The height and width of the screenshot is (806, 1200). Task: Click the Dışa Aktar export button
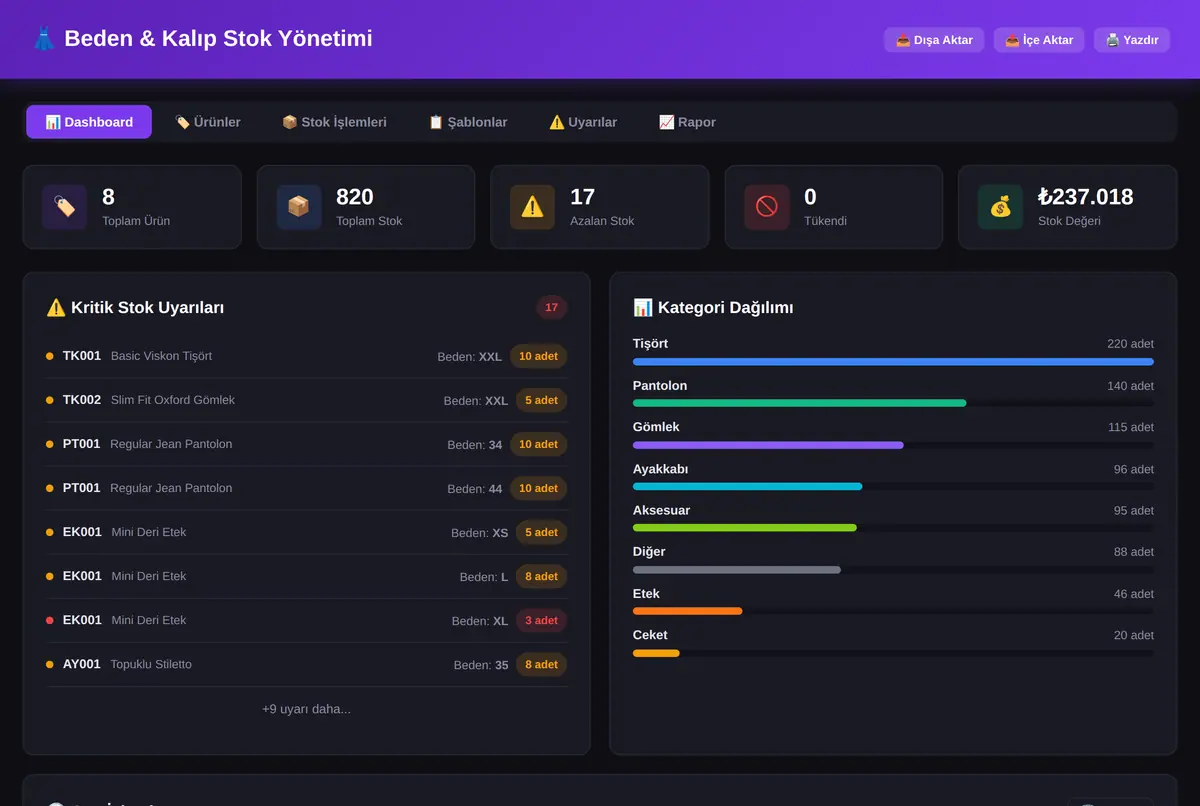click(934, 40)
